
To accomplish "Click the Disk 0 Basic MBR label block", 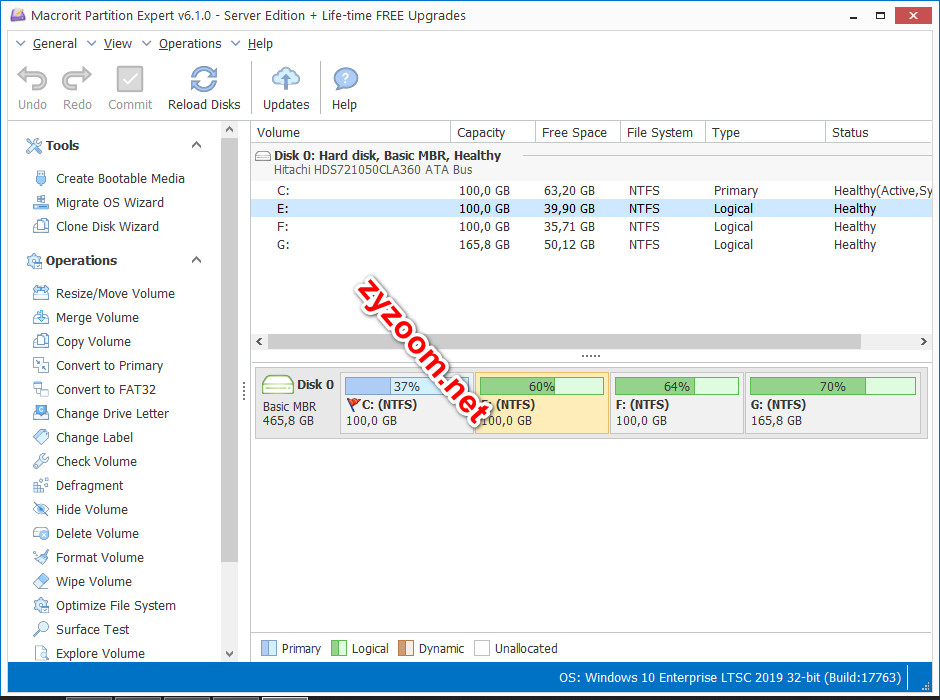I will (x=298, y=403).
